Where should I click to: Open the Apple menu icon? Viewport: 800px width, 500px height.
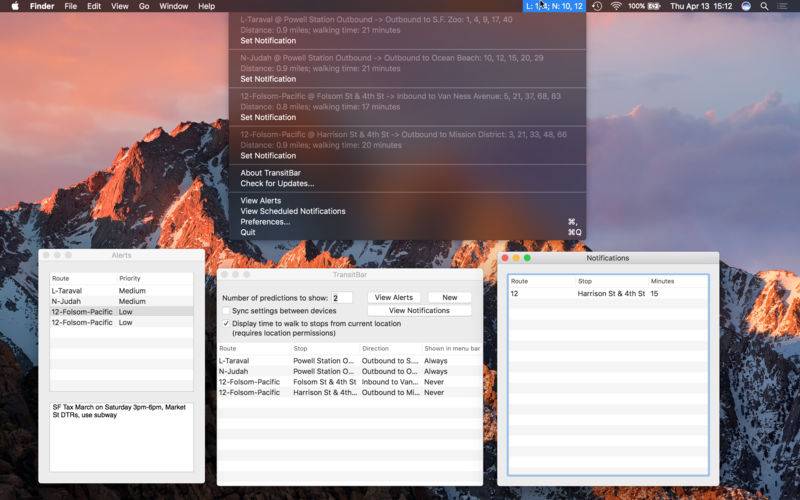[x=15, y=6]
